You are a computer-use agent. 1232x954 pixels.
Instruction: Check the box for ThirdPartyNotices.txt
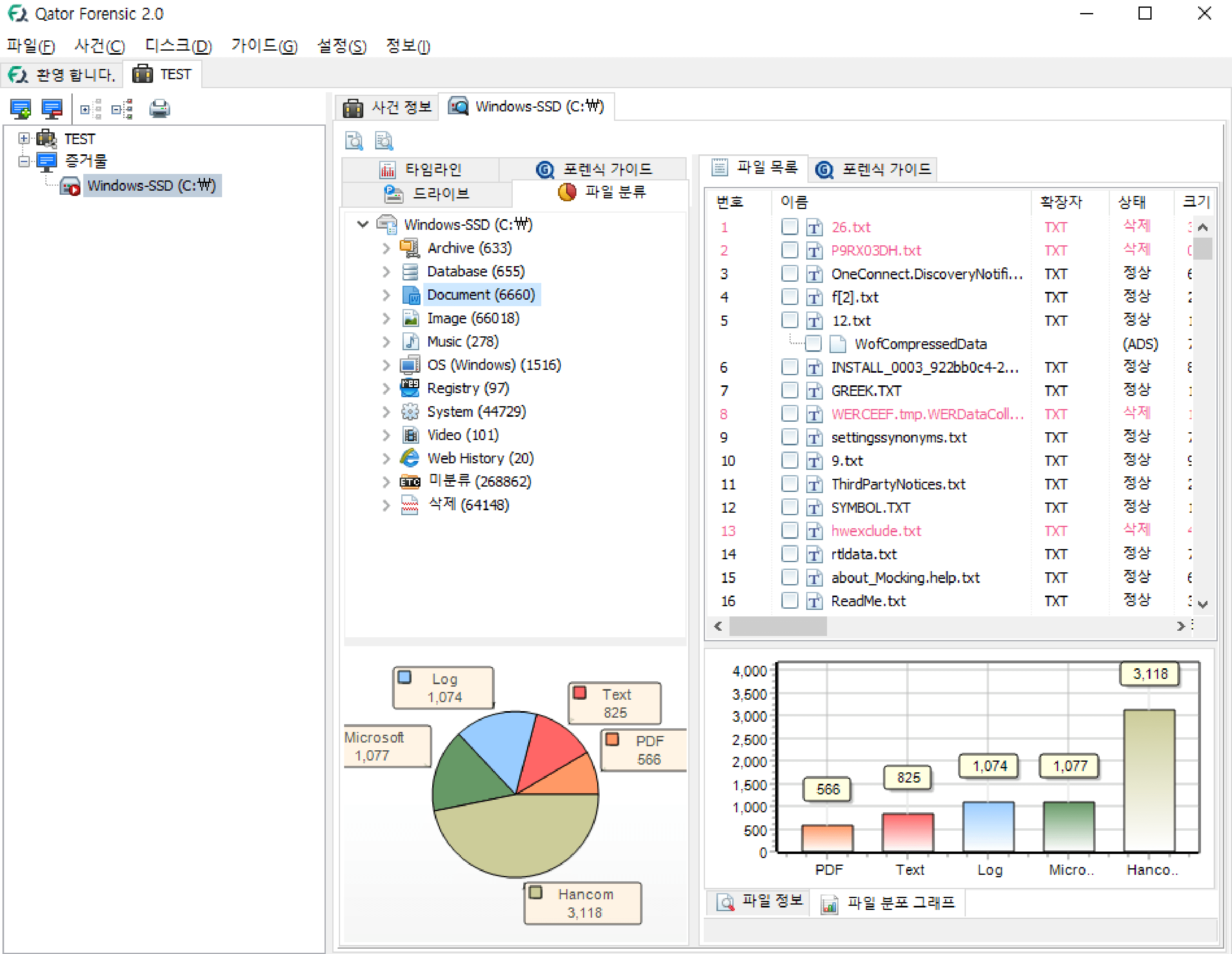click(x=790, y=484)
